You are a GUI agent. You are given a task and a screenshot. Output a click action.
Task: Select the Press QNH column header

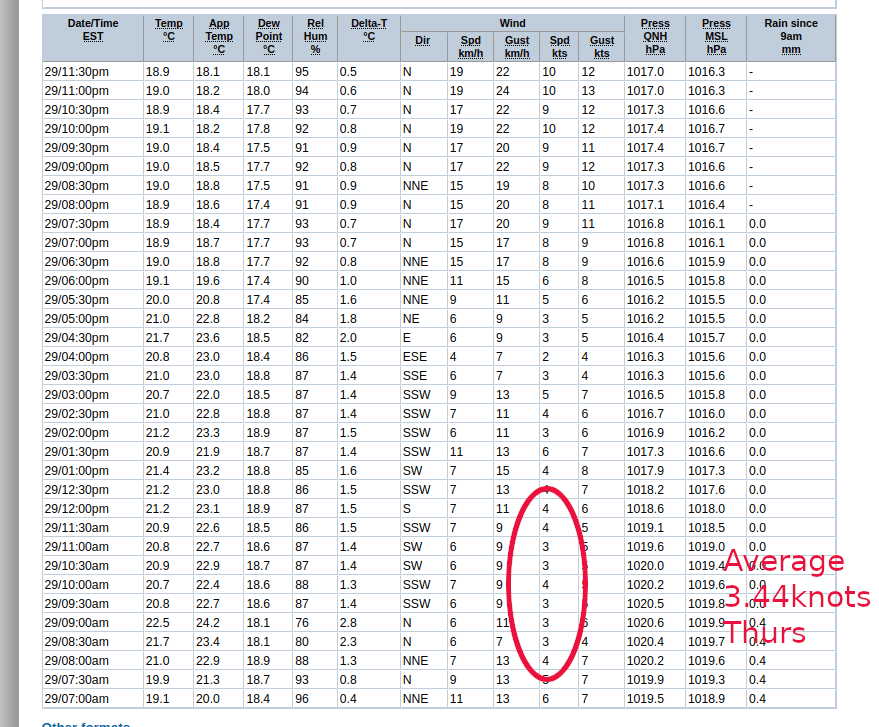pyautogui.click(x=655, y=36)
